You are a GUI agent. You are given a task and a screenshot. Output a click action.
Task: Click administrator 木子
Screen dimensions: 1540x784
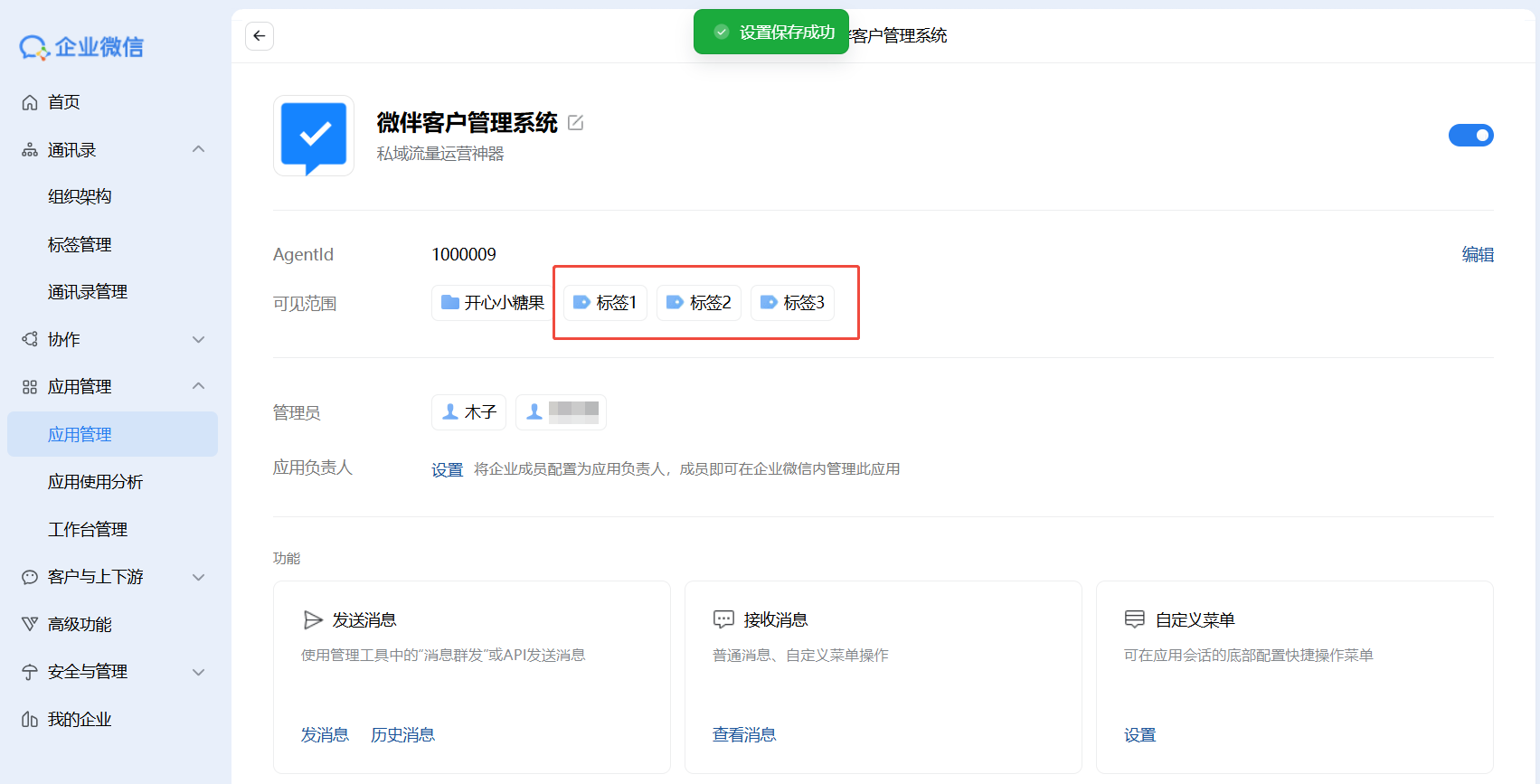coord(468,412)
